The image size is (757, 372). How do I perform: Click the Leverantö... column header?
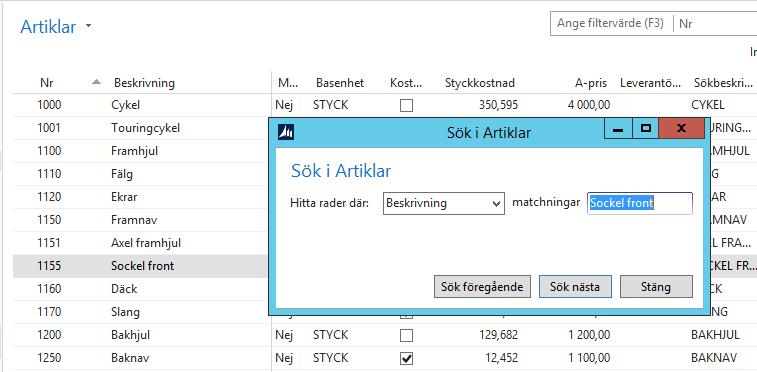tap(650, 83)
